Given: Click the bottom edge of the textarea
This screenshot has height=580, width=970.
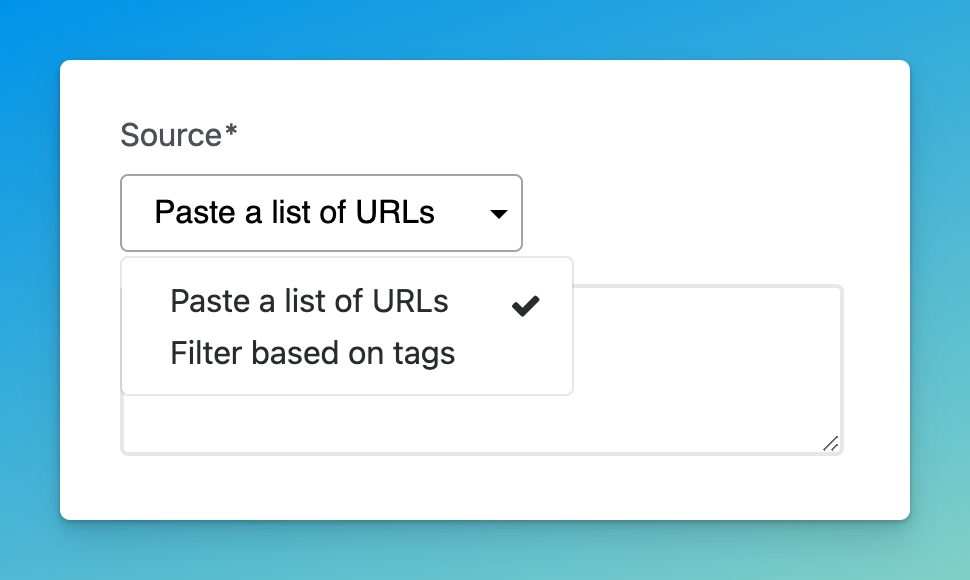Looking at the screenshot, I should (x=480, y=453).
